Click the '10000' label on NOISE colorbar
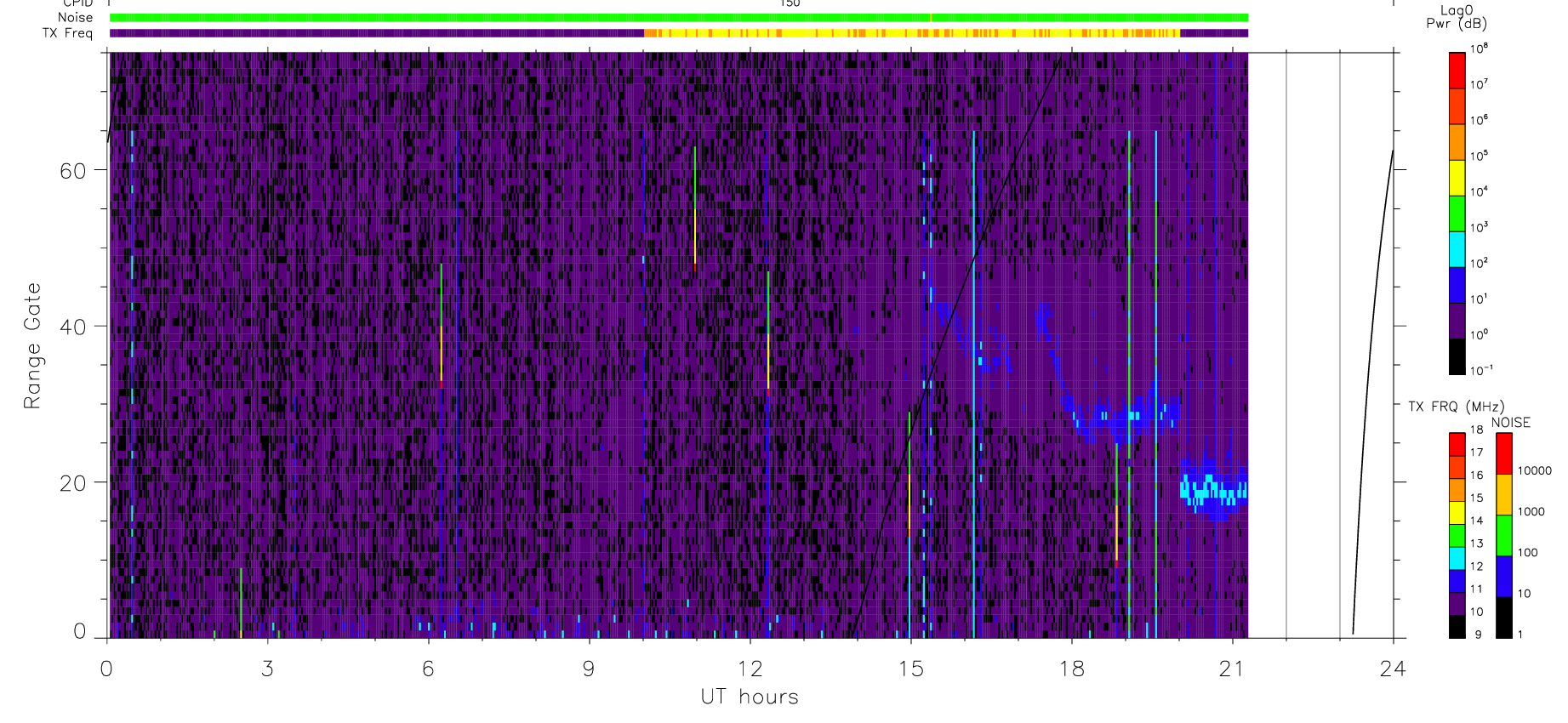This screenshot has width=1568, height=723. [1535, 470]
